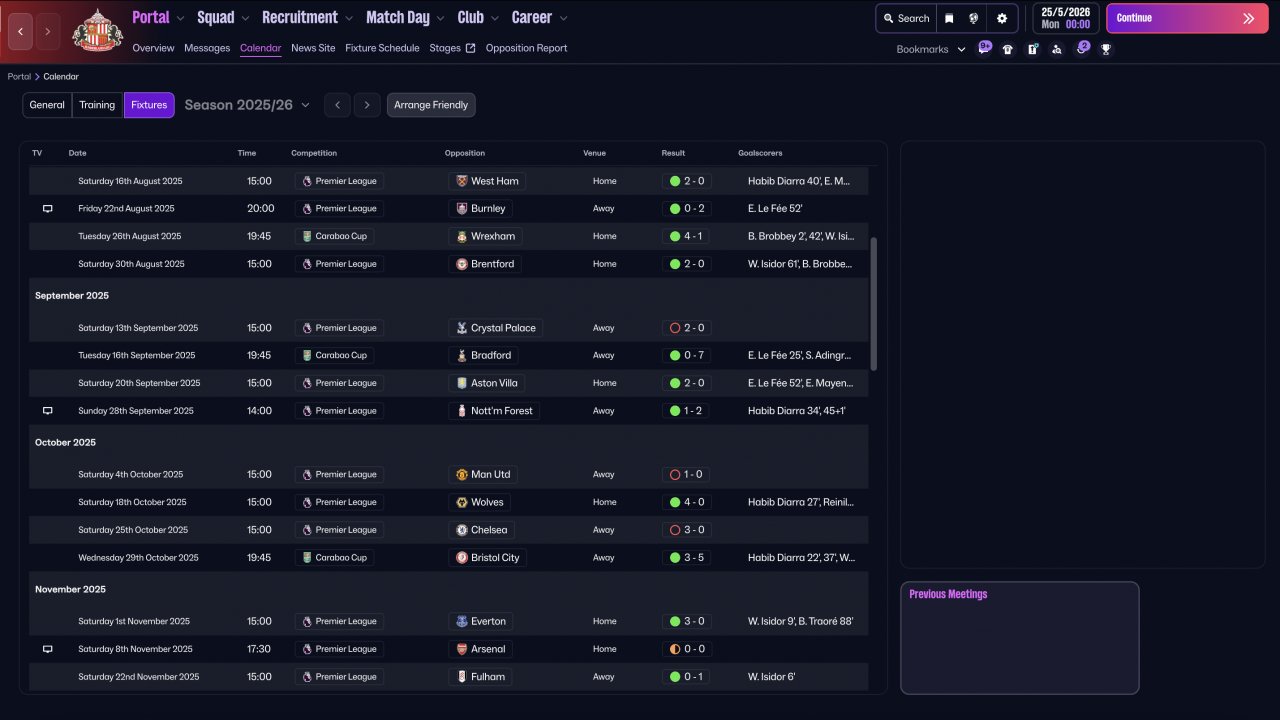Click the Sunderland club crest

click(x=98, y=31)
